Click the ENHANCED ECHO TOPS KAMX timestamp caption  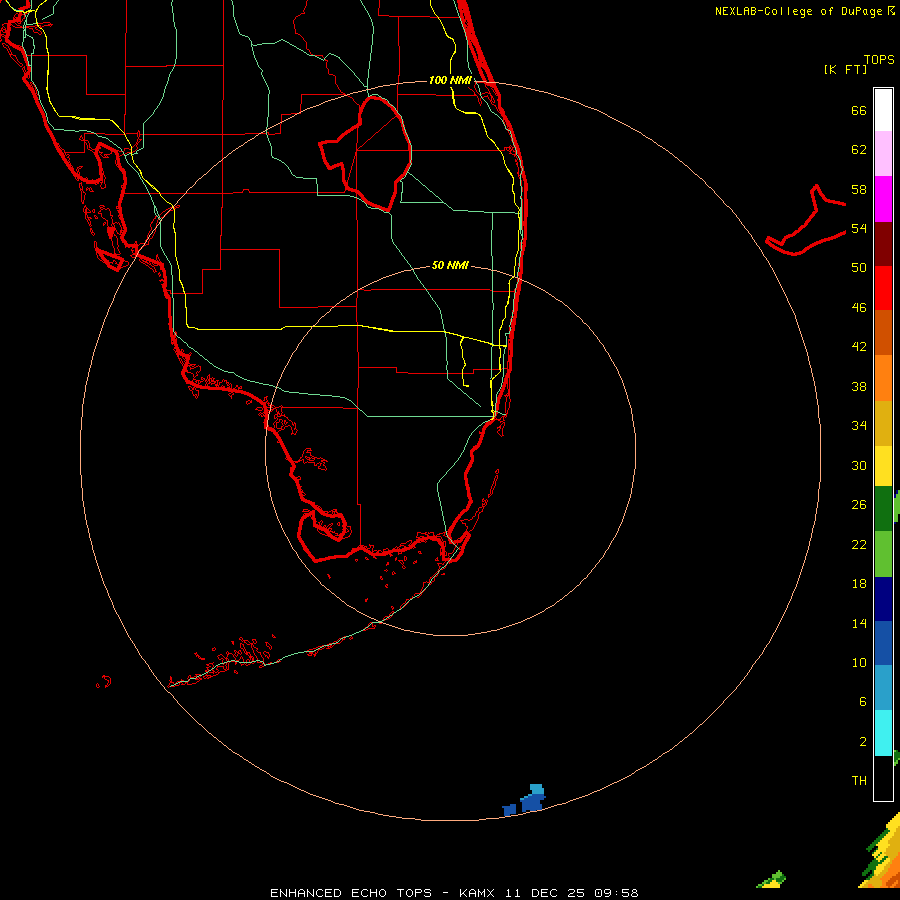[454, 893]
